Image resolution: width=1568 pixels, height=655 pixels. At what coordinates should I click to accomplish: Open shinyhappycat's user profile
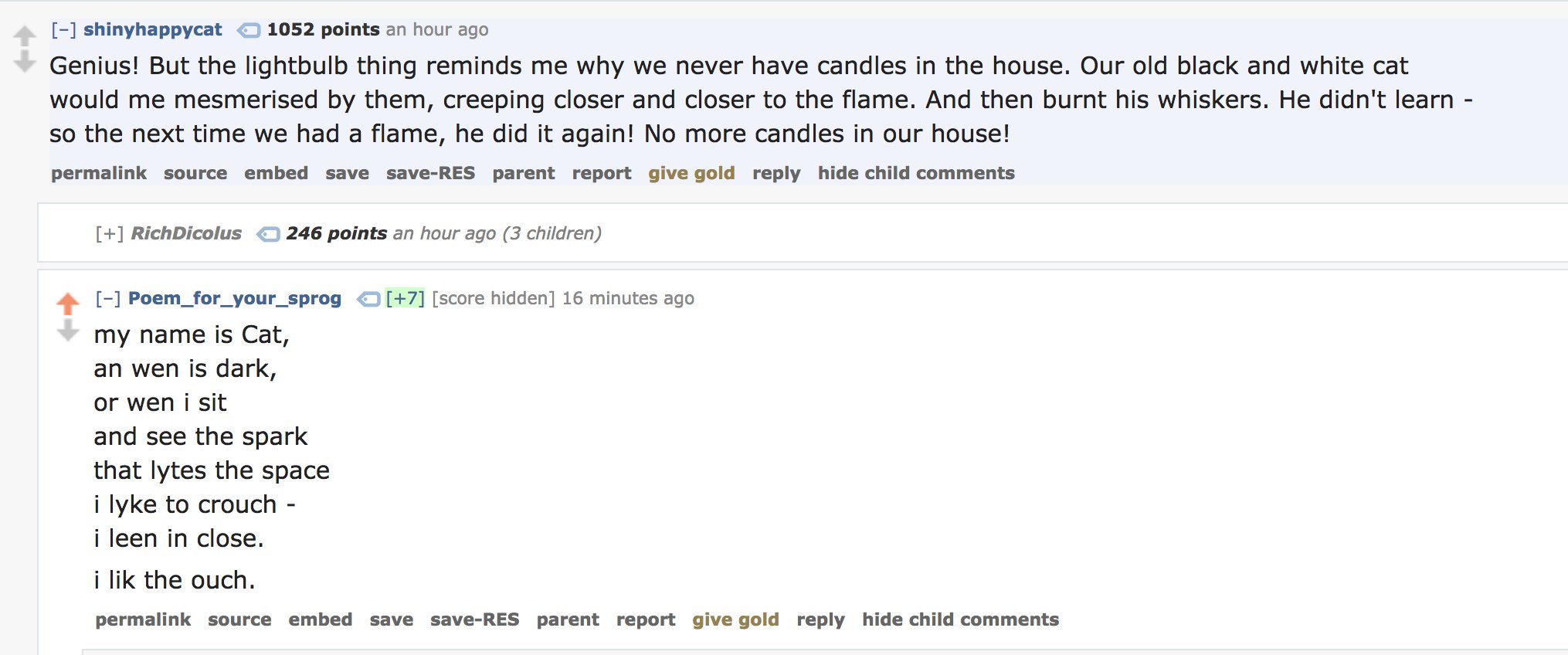click(153, 30)
